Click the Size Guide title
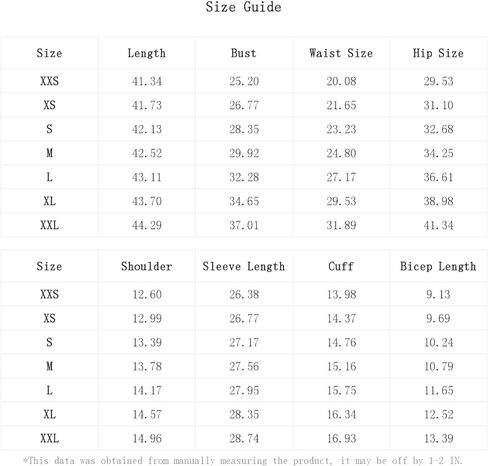The image size is (488, 466). (243, 7)
